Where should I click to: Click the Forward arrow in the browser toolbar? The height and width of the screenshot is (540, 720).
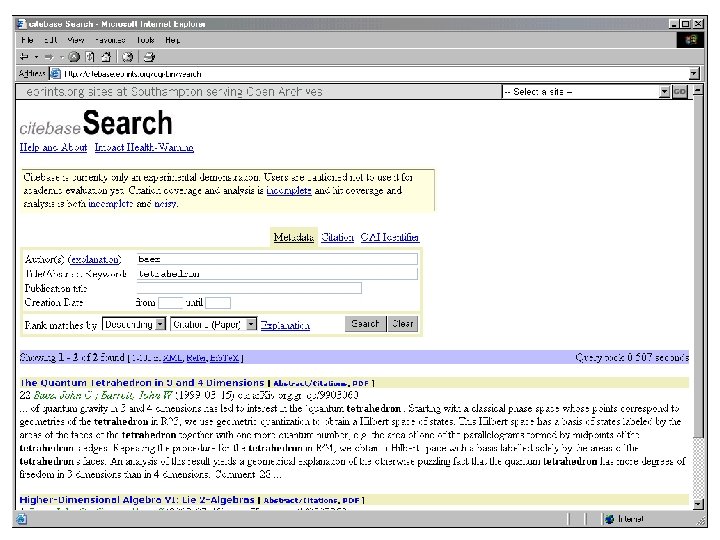49,57
